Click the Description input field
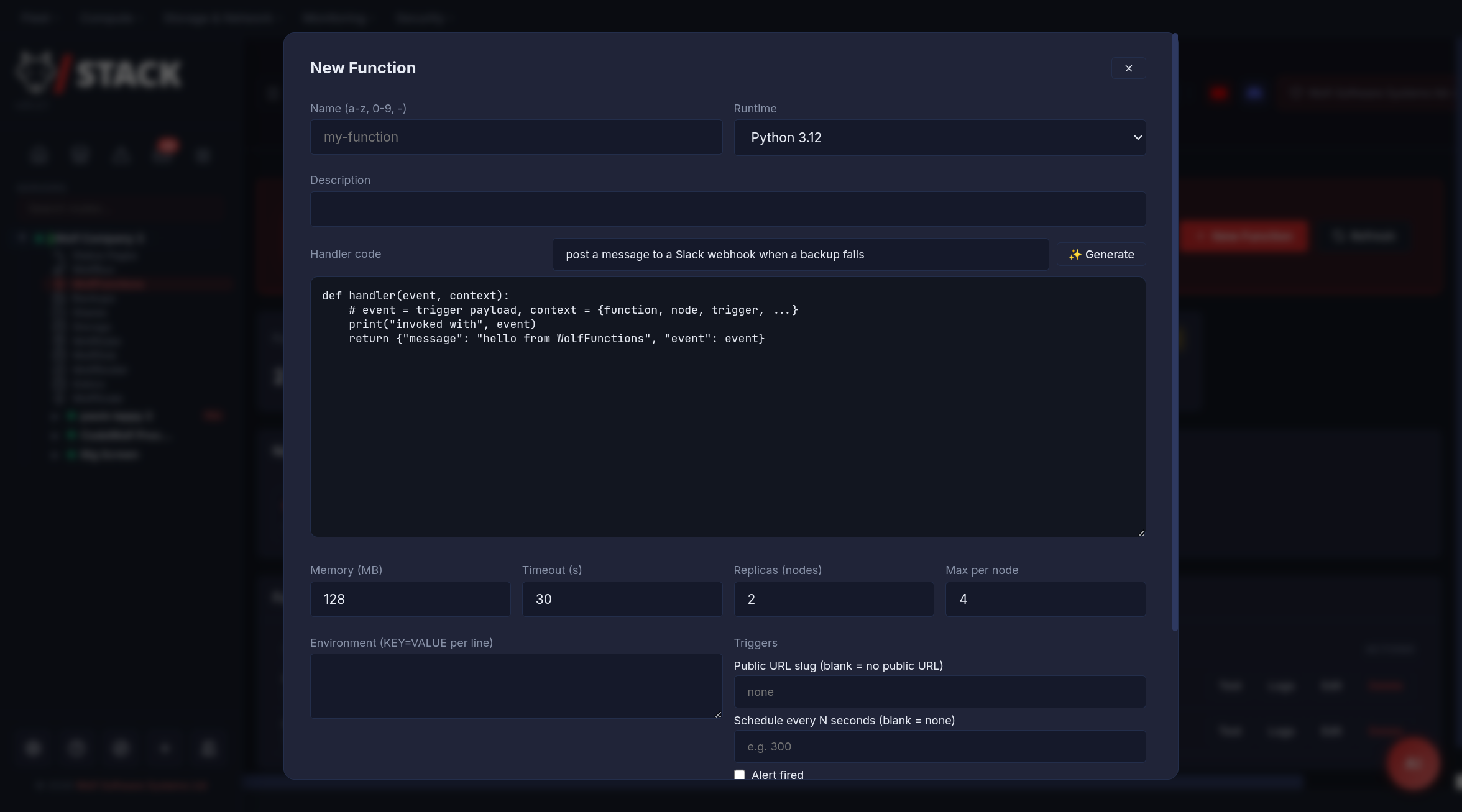 coord(727,209)
